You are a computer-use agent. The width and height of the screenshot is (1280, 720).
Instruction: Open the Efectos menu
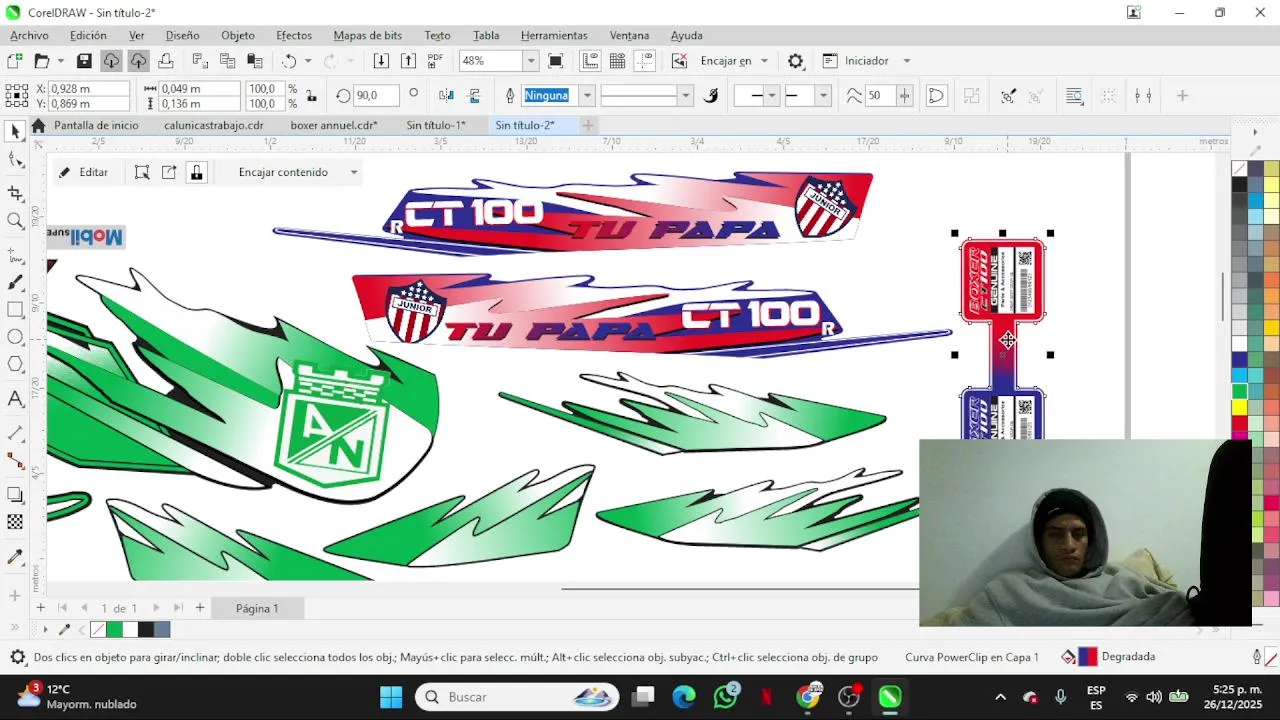coord(294,35)
